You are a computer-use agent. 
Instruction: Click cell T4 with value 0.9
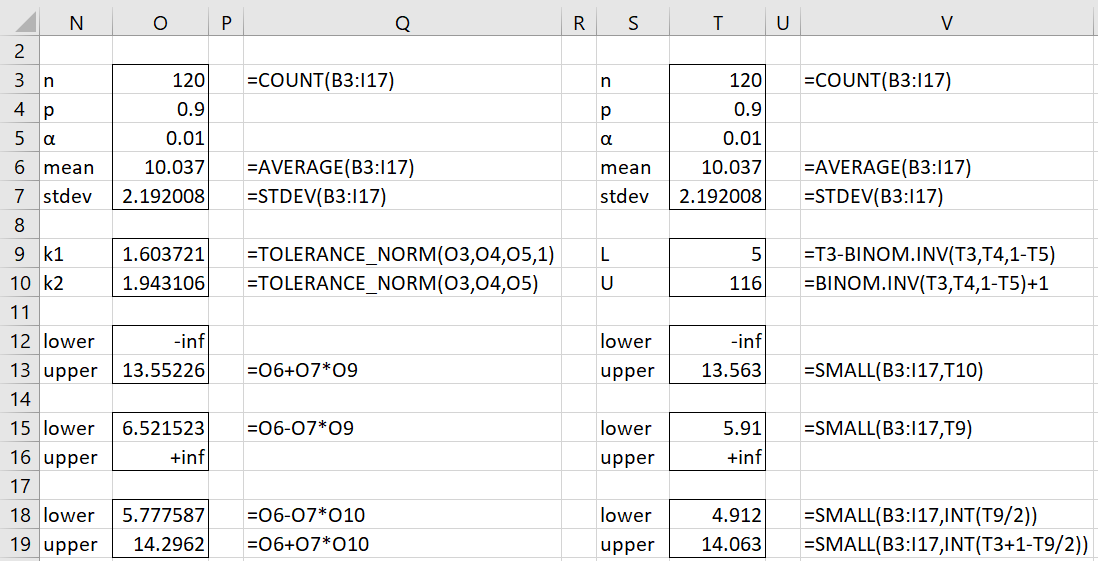coord(718,109)
